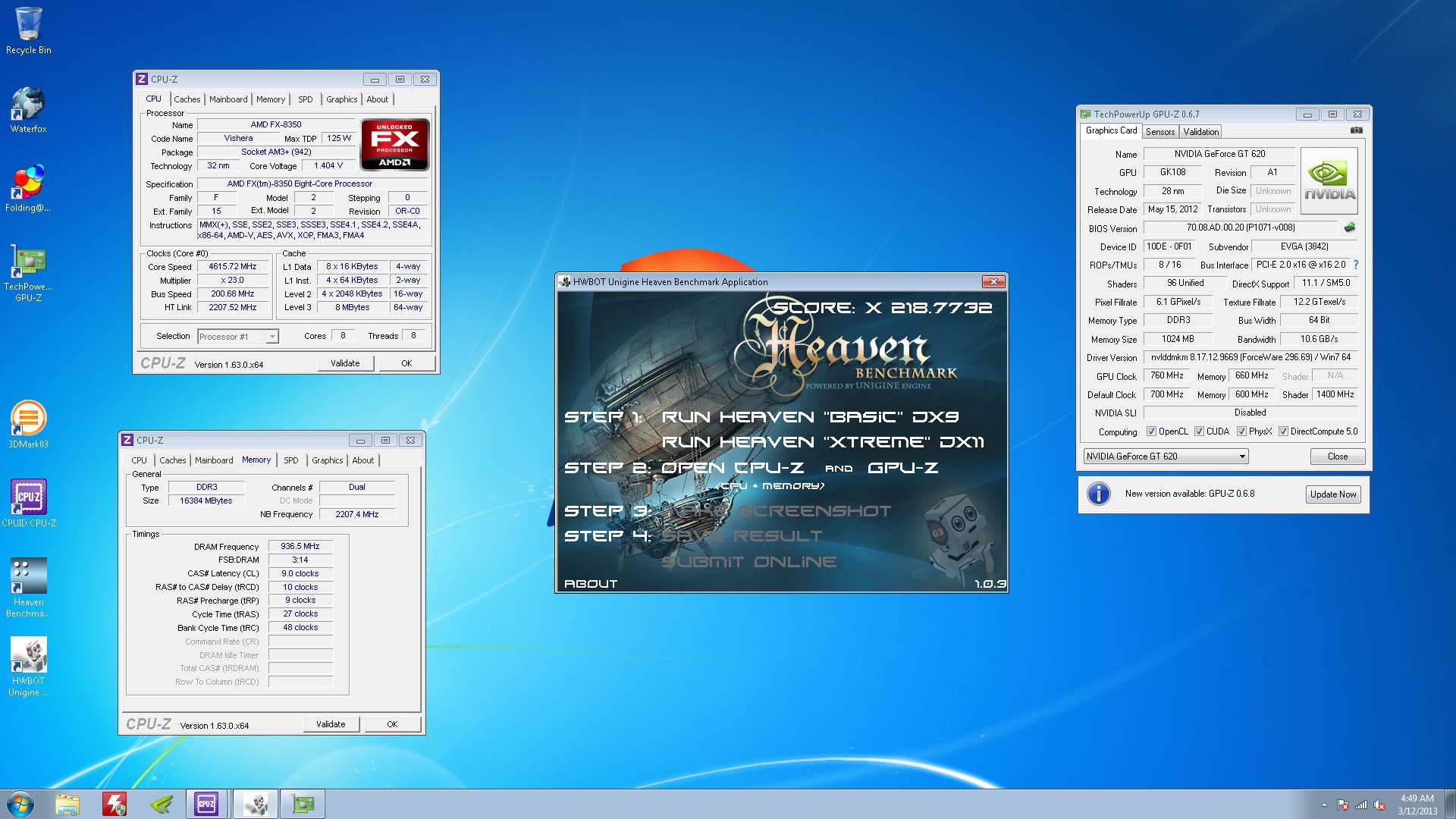Click Validate in upper CPU-Z window

point(345,363)
